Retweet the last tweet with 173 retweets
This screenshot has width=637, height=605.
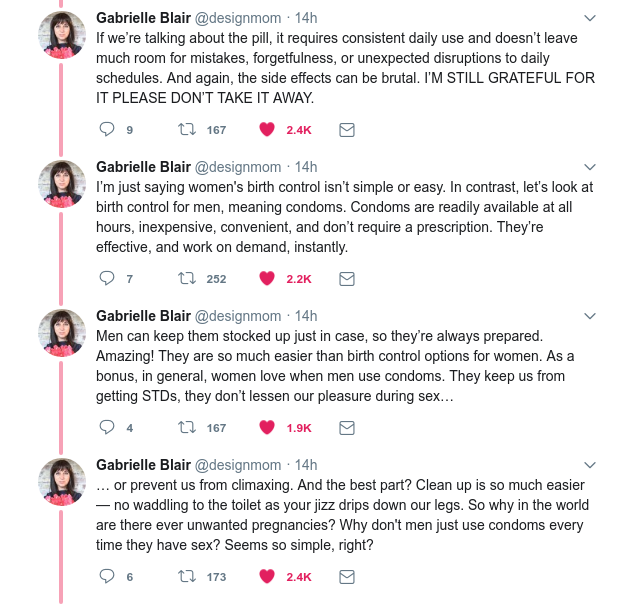click(185, 576)
